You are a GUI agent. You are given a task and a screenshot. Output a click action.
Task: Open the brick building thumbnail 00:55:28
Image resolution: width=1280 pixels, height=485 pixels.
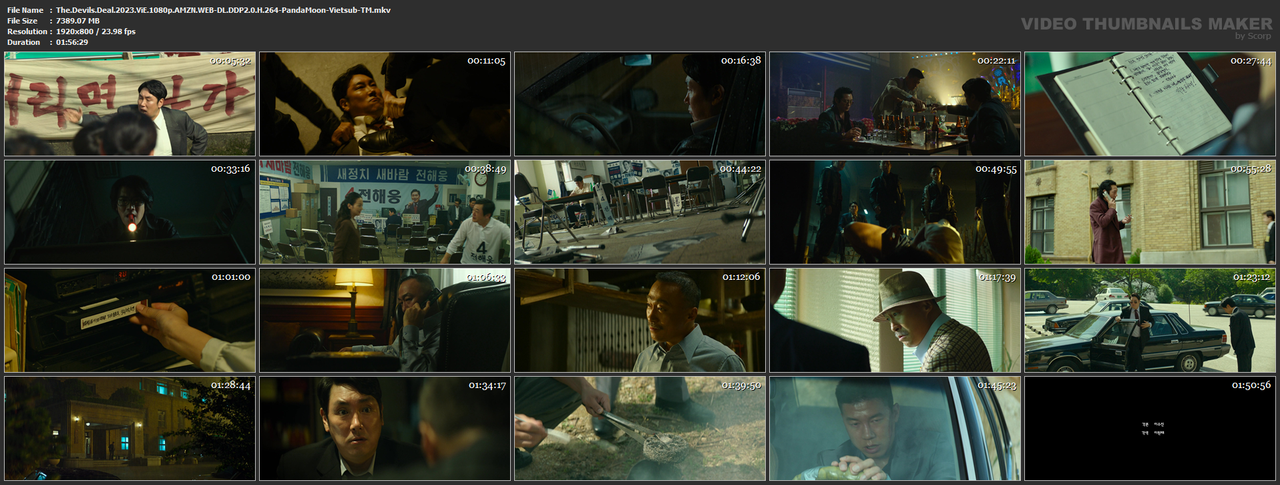click(1150, 212)
